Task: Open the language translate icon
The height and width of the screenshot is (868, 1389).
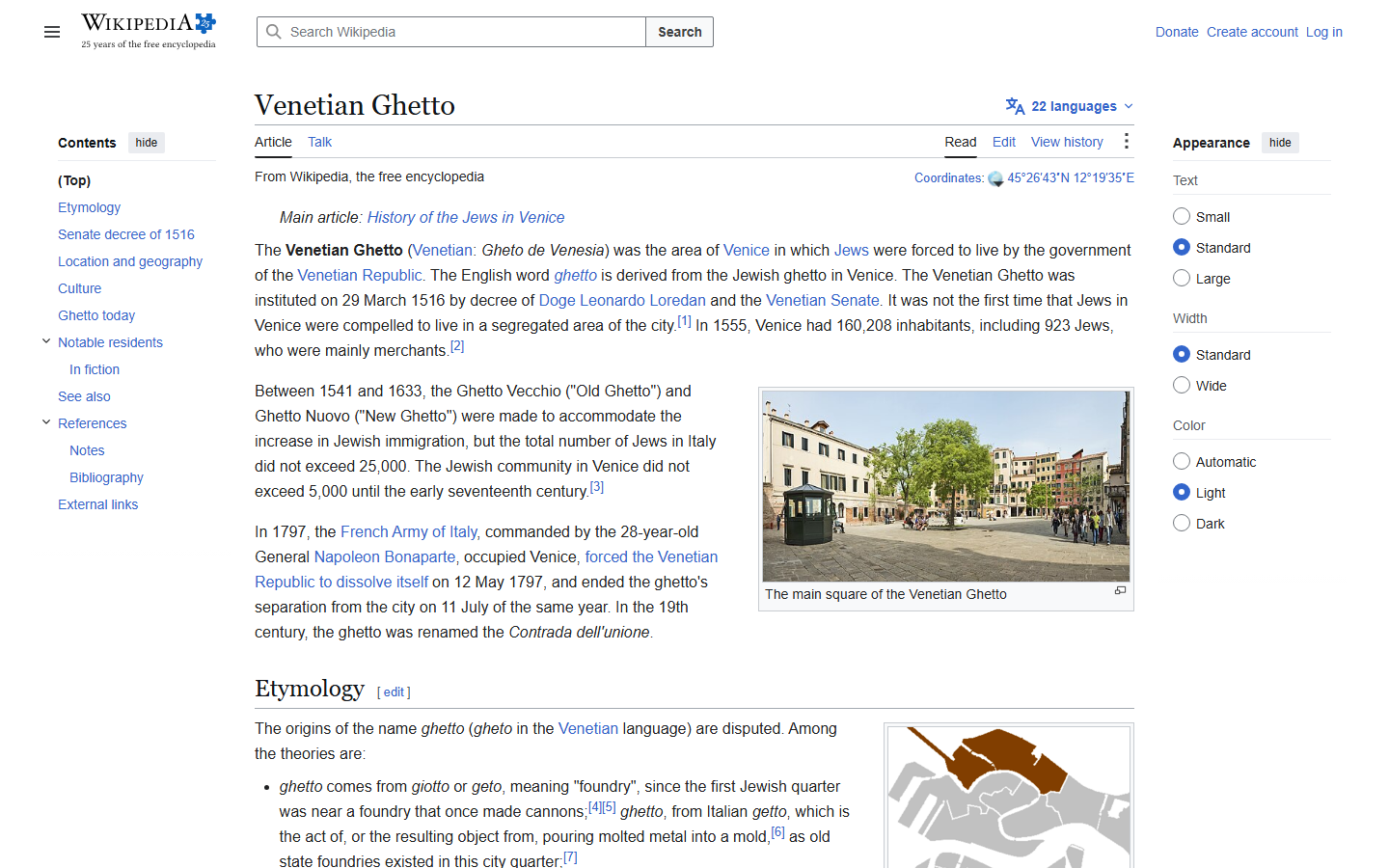Action: coord(1015,106)
